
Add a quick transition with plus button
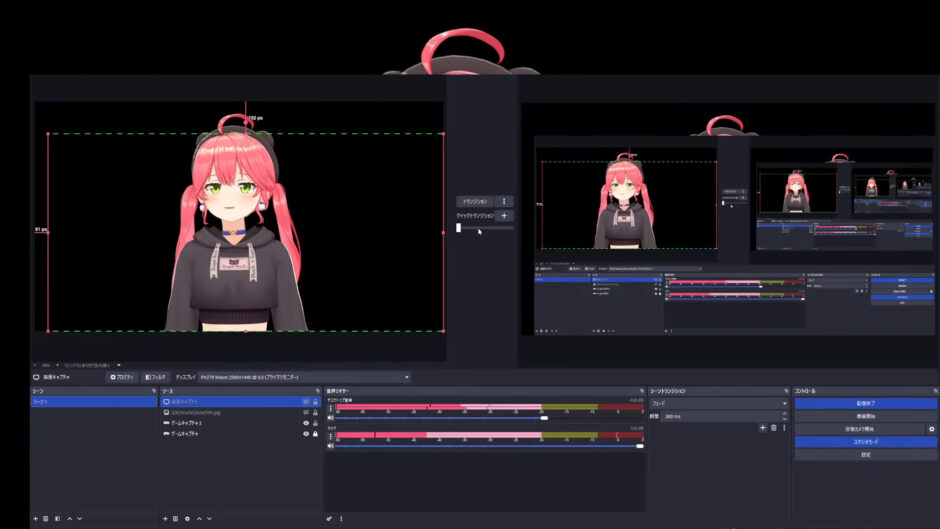[x=504, y=215]
